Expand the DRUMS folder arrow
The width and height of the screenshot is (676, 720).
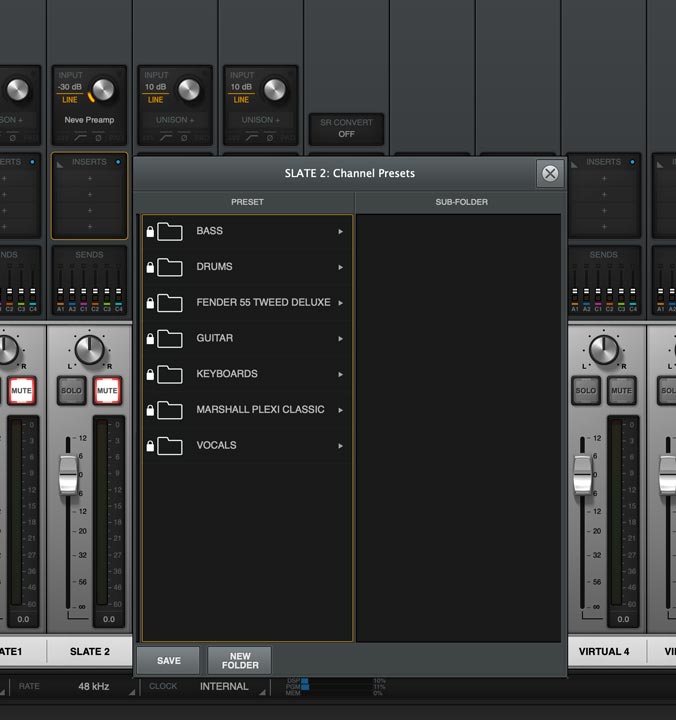click(x=340, y=267)
